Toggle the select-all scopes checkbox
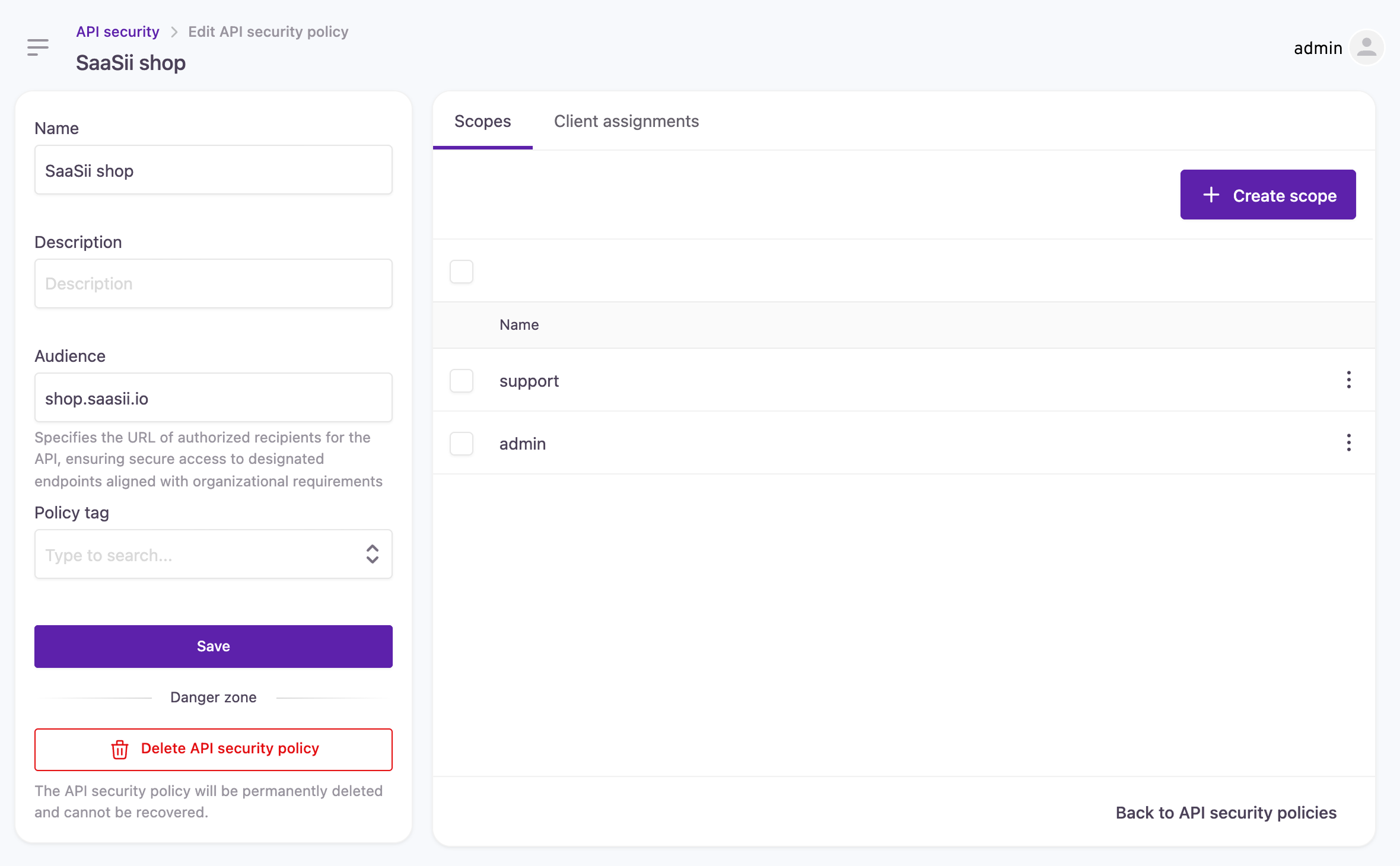The image size is (1400, 866). coord(462,272)
